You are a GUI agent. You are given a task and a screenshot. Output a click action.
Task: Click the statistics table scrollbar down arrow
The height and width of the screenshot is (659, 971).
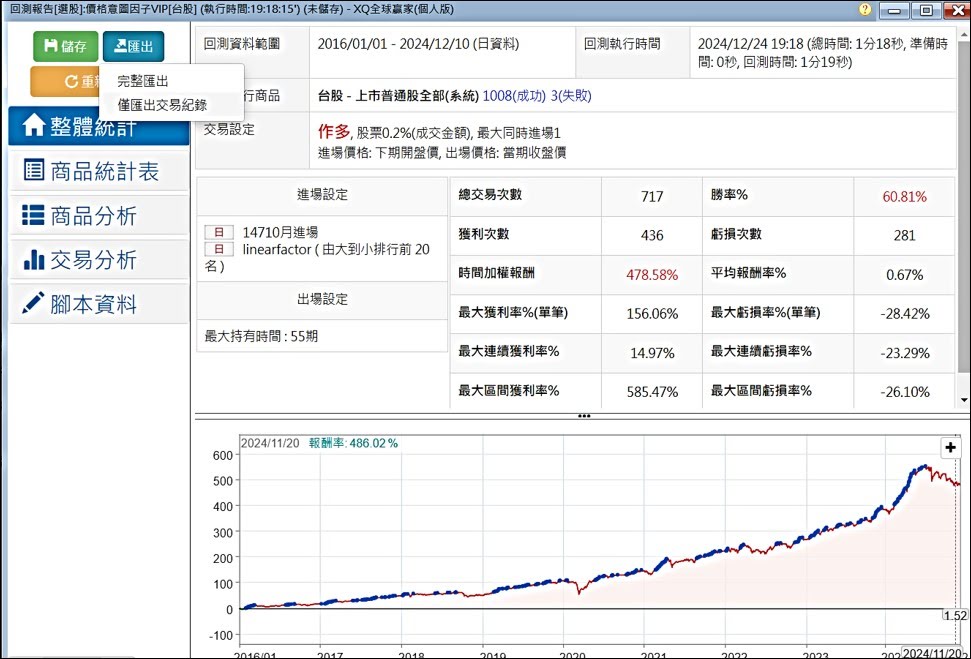[963, 400]
